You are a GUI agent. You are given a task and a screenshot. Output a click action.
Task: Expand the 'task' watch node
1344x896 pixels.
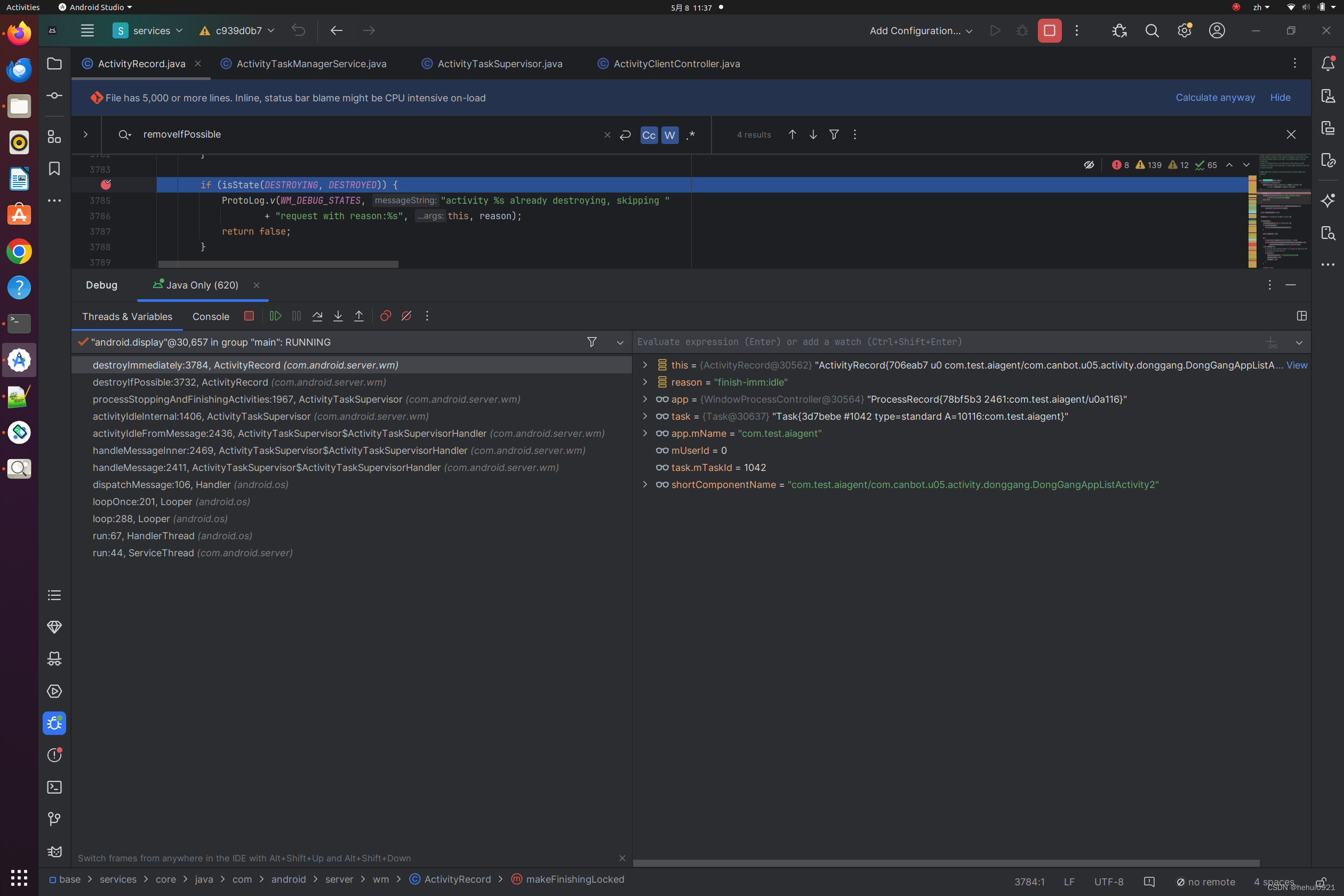point(645,416)
